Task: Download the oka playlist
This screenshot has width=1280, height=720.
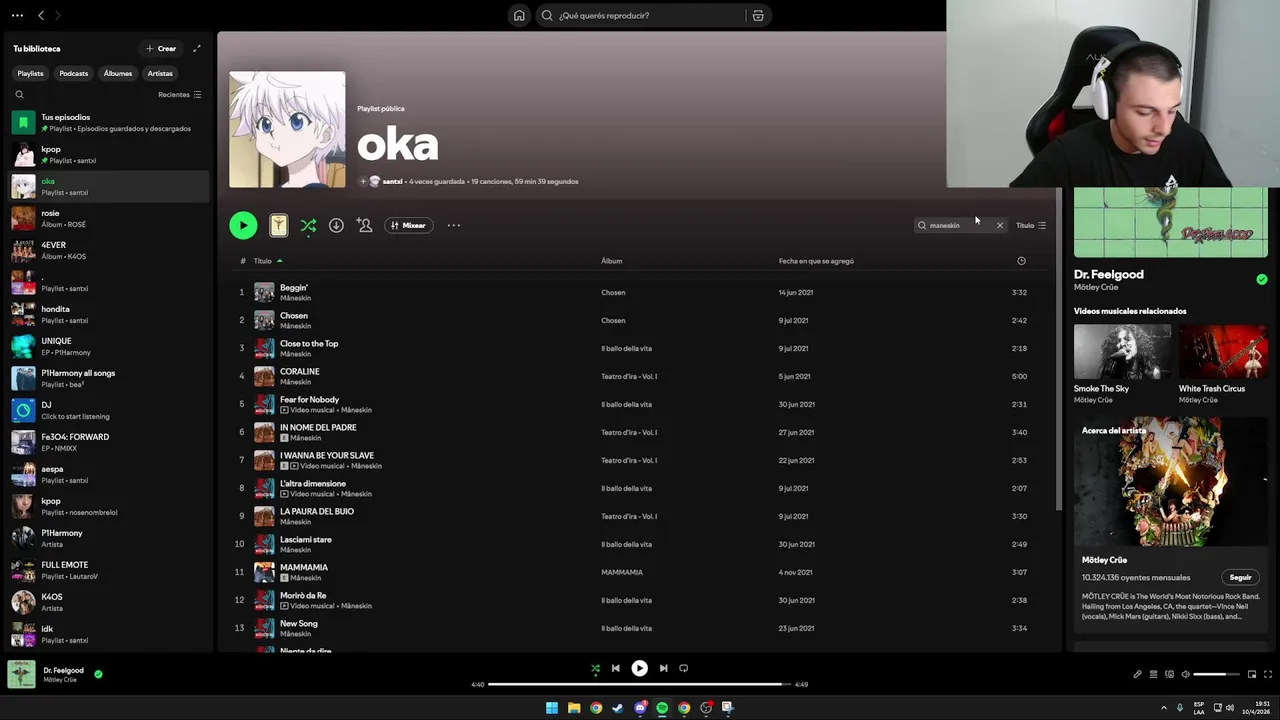Action: pyautogui.click(x=336, y=225)
